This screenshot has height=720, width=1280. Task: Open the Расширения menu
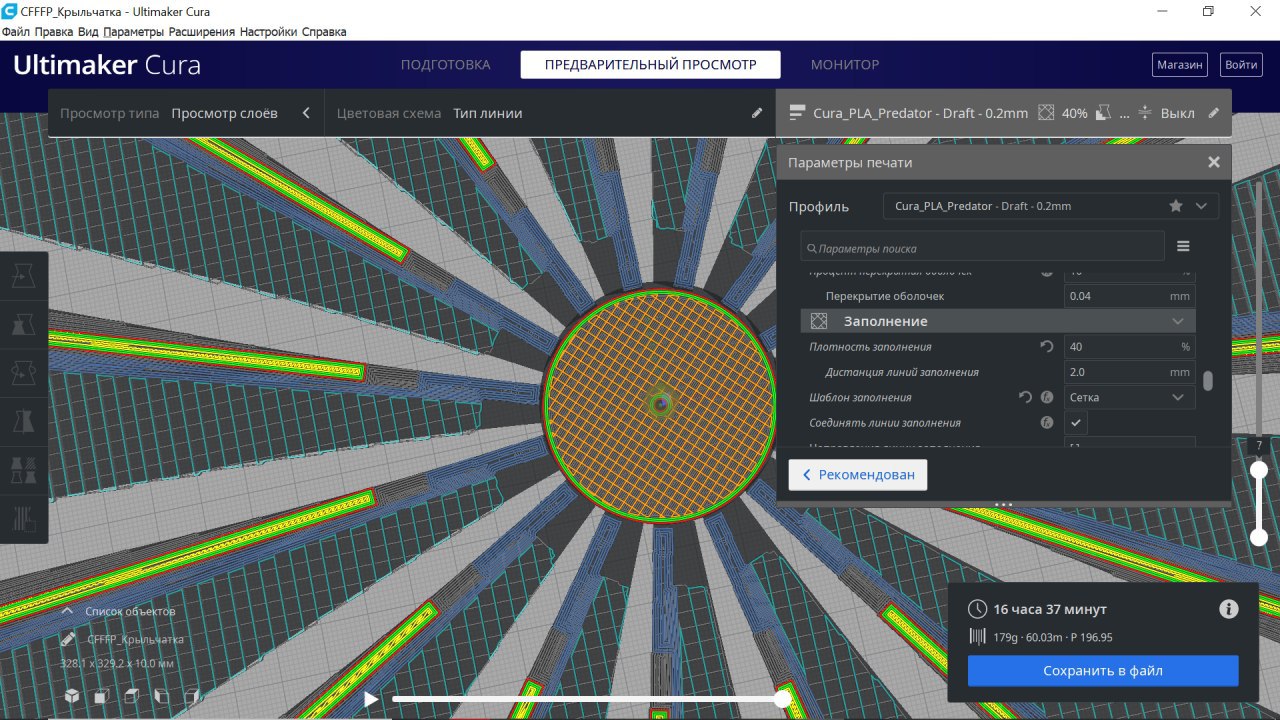(202, 32)
